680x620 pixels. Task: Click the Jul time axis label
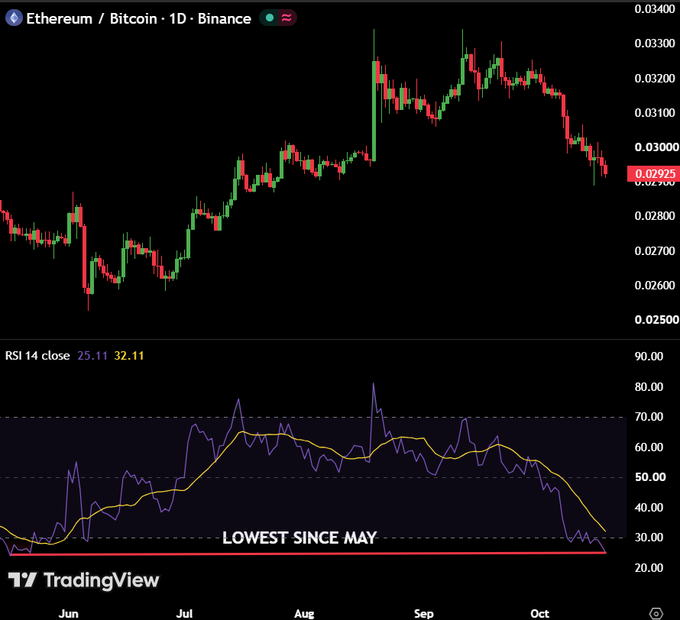184,614
